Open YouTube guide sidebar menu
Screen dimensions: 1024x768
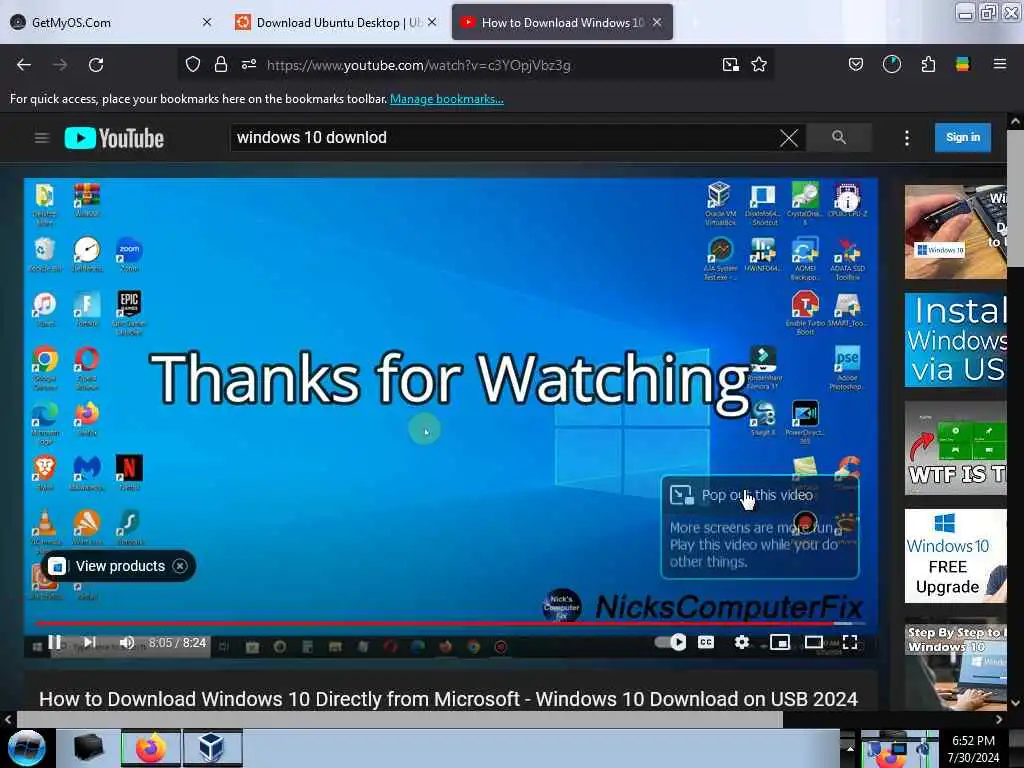tap(42, 138)
